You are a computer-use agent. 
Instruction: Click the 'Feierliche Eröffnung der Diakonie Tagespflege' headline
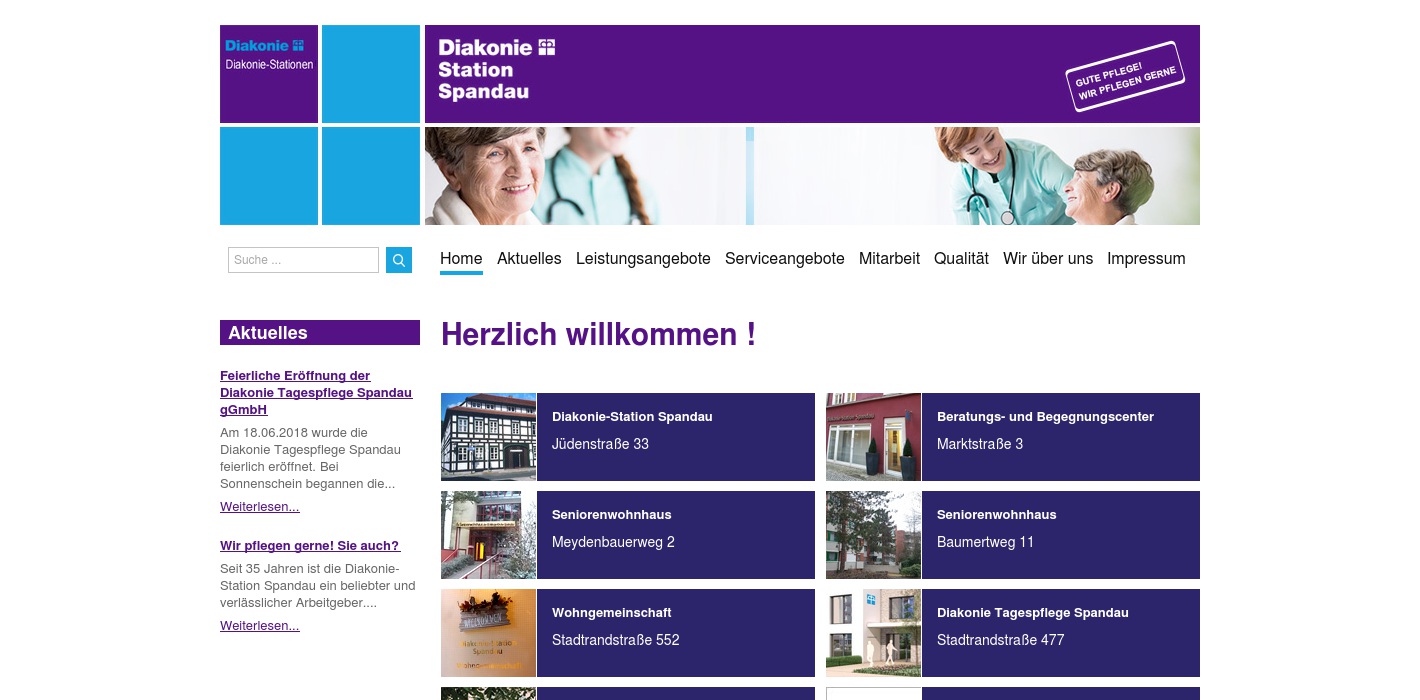tap(316, 392)
